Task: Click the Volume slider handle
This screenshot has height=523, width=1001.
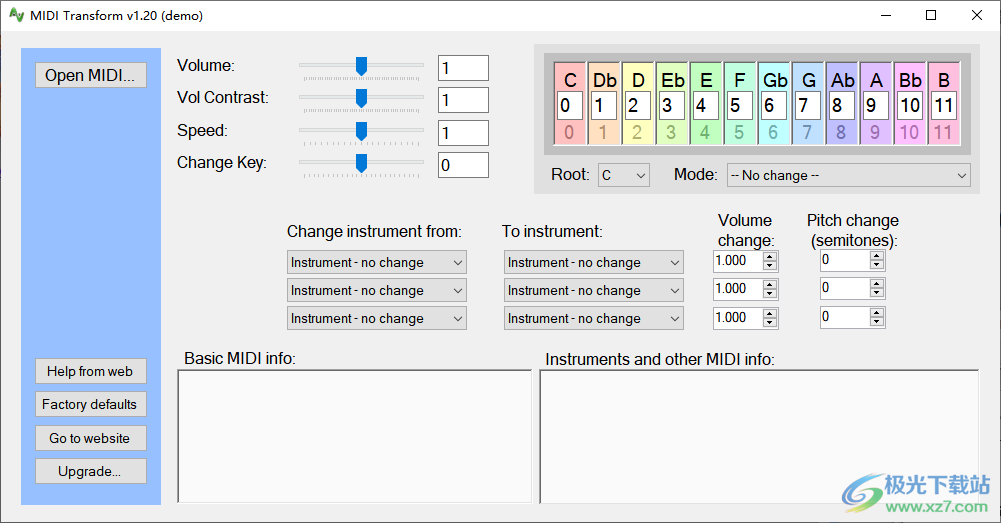Action: [361, 66]
